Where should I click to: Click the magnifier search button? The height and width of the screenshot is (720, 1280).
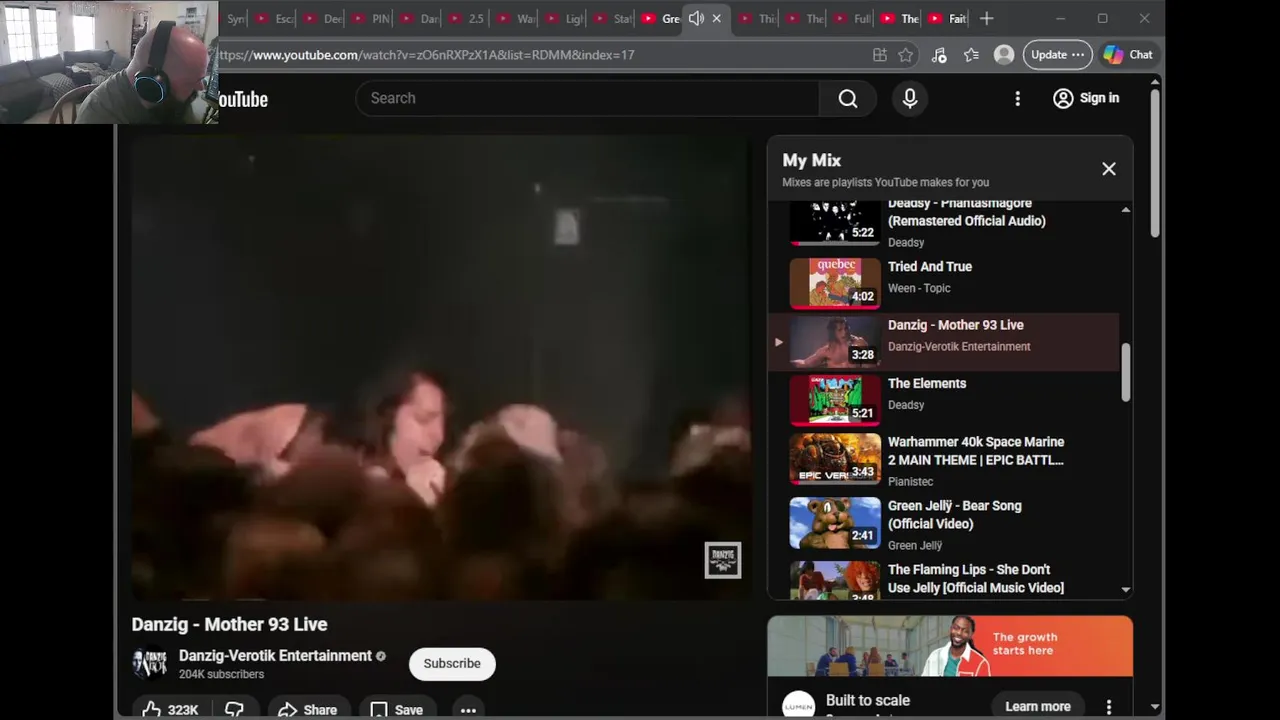coord(848,98)
